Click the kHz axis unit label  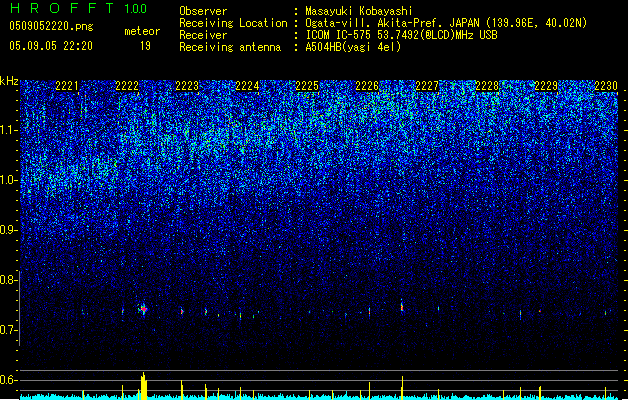9,81
